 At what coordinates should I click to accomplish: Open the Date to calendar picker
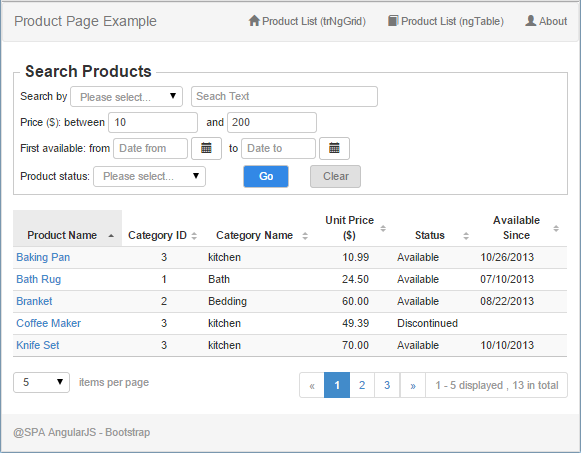pos(334,149)
